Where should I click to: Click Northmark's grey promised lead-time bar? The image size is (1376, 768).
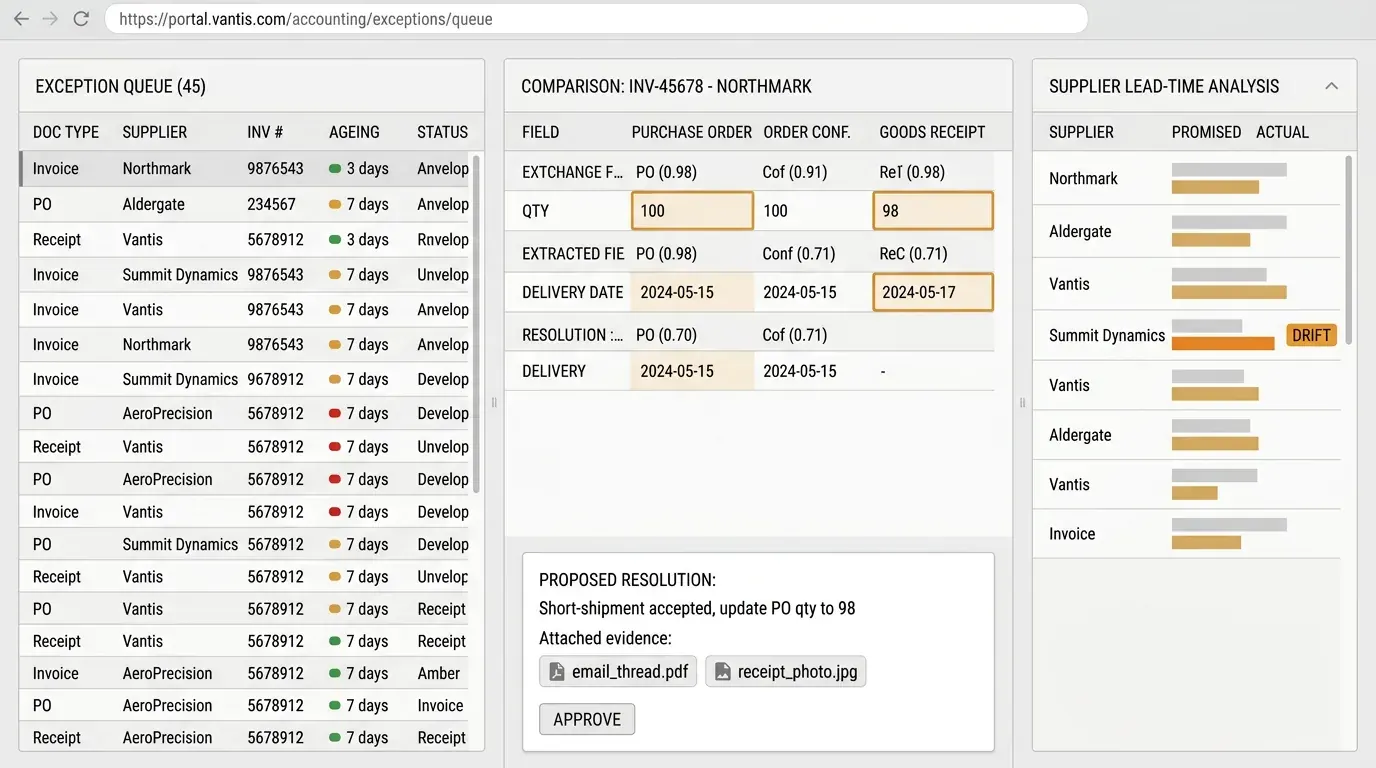1229,170
